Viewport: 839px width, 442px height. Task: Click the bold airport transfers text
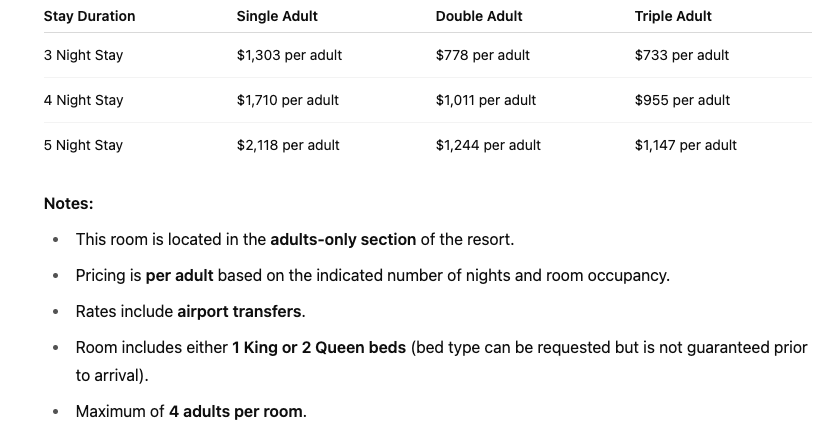click(240, 311)
